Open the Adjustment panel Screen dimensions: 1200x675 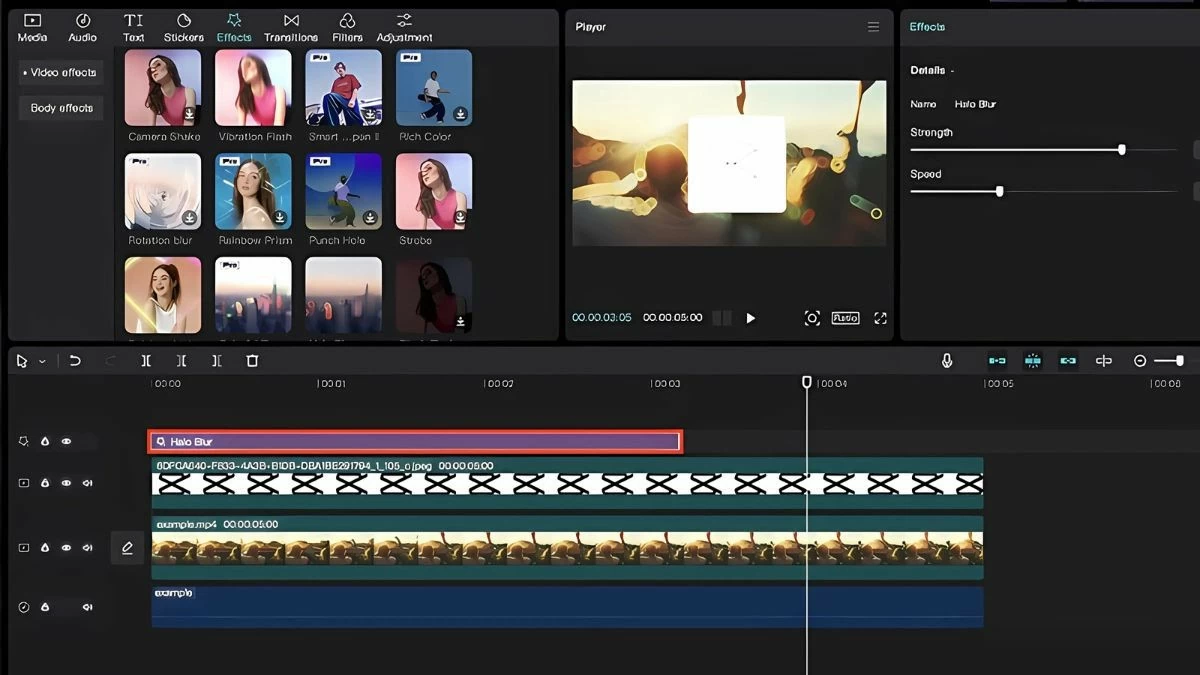pos(404,25)
